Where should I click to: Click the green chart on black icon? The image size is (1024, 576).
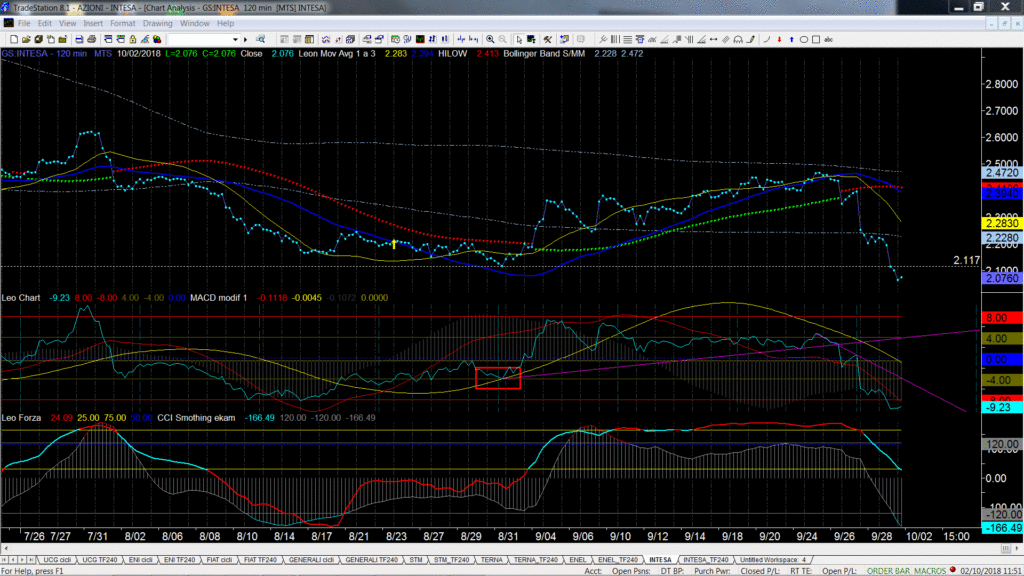point(420,40)
